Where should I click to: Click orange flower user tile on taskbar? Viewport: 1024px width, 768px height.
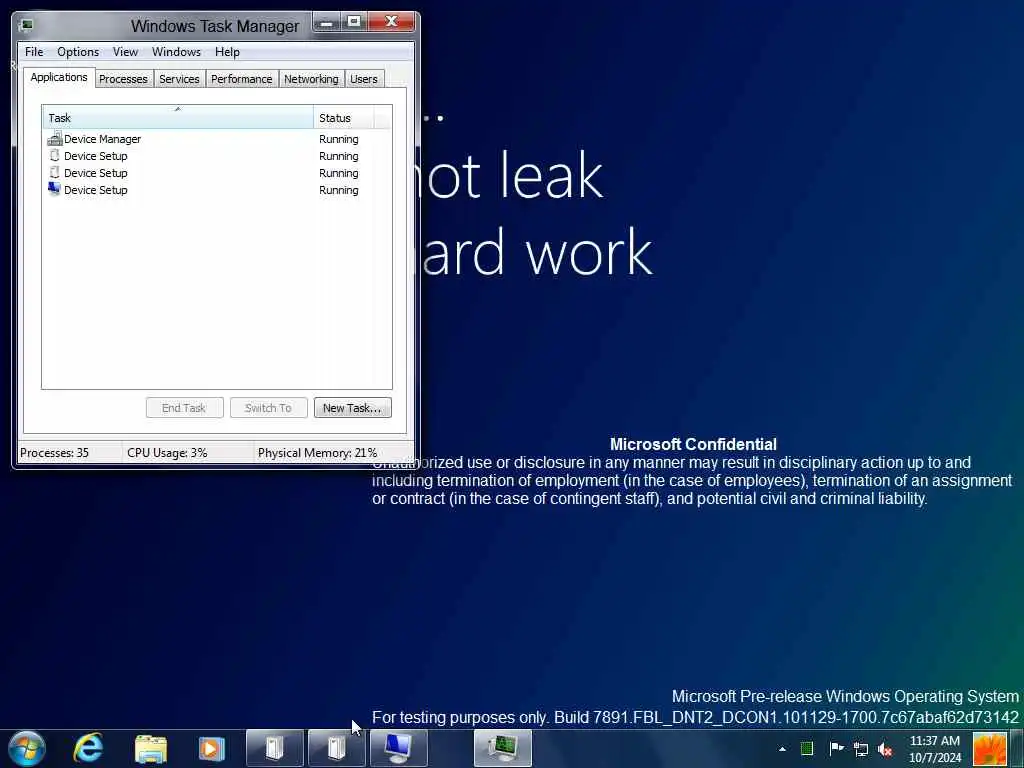click(989, 749)
